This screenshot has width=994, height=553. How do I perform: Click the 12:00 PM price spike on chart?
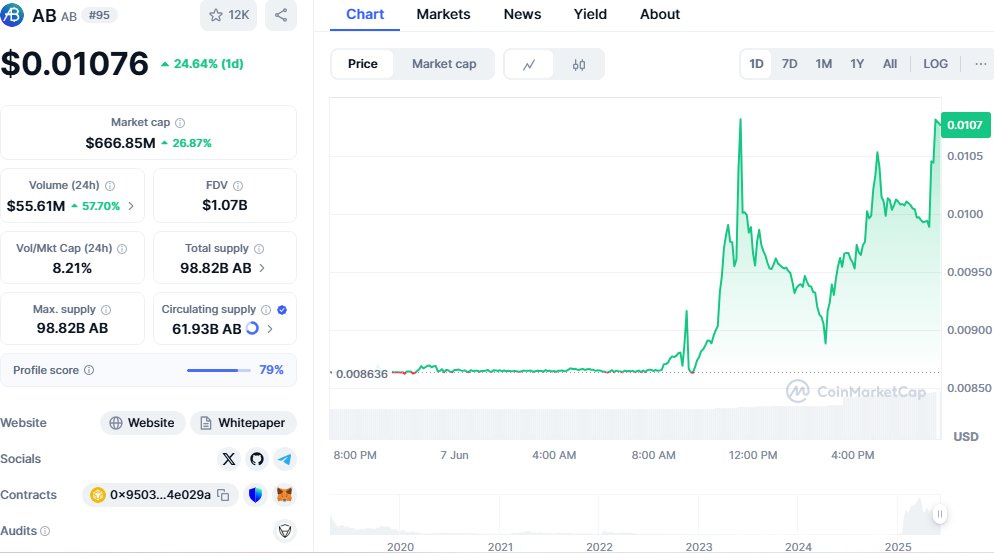click(x=740, y=120)
